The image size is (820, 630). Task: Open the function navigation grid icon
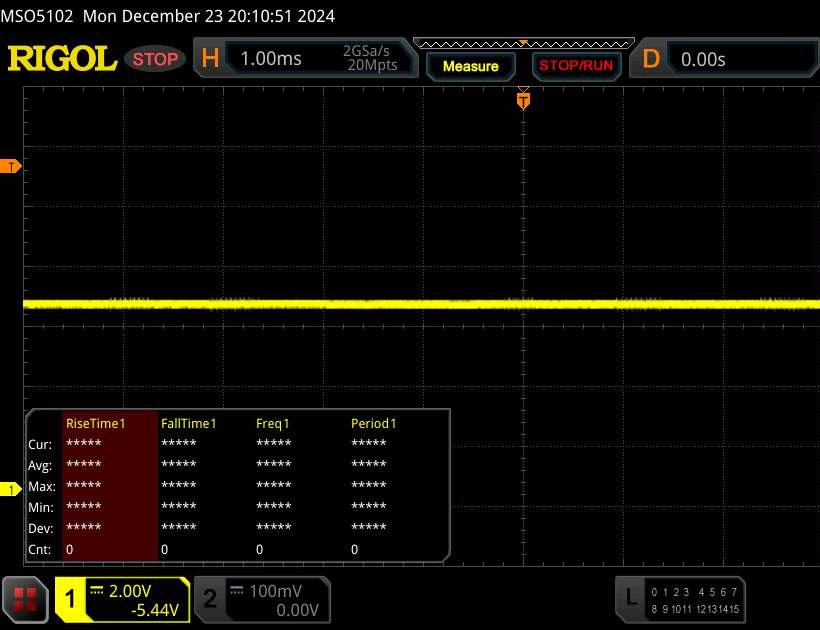[25, 599]
